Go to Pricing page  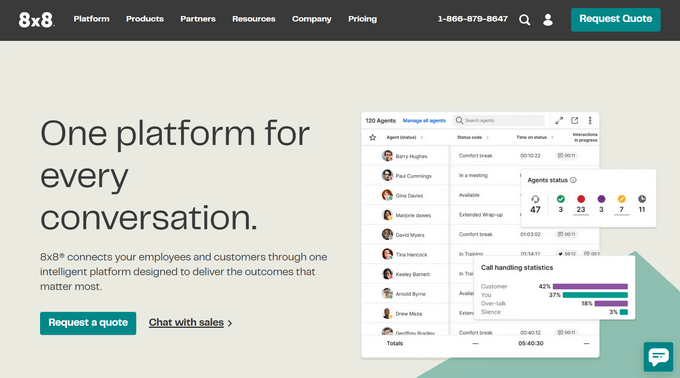[363, 19]
